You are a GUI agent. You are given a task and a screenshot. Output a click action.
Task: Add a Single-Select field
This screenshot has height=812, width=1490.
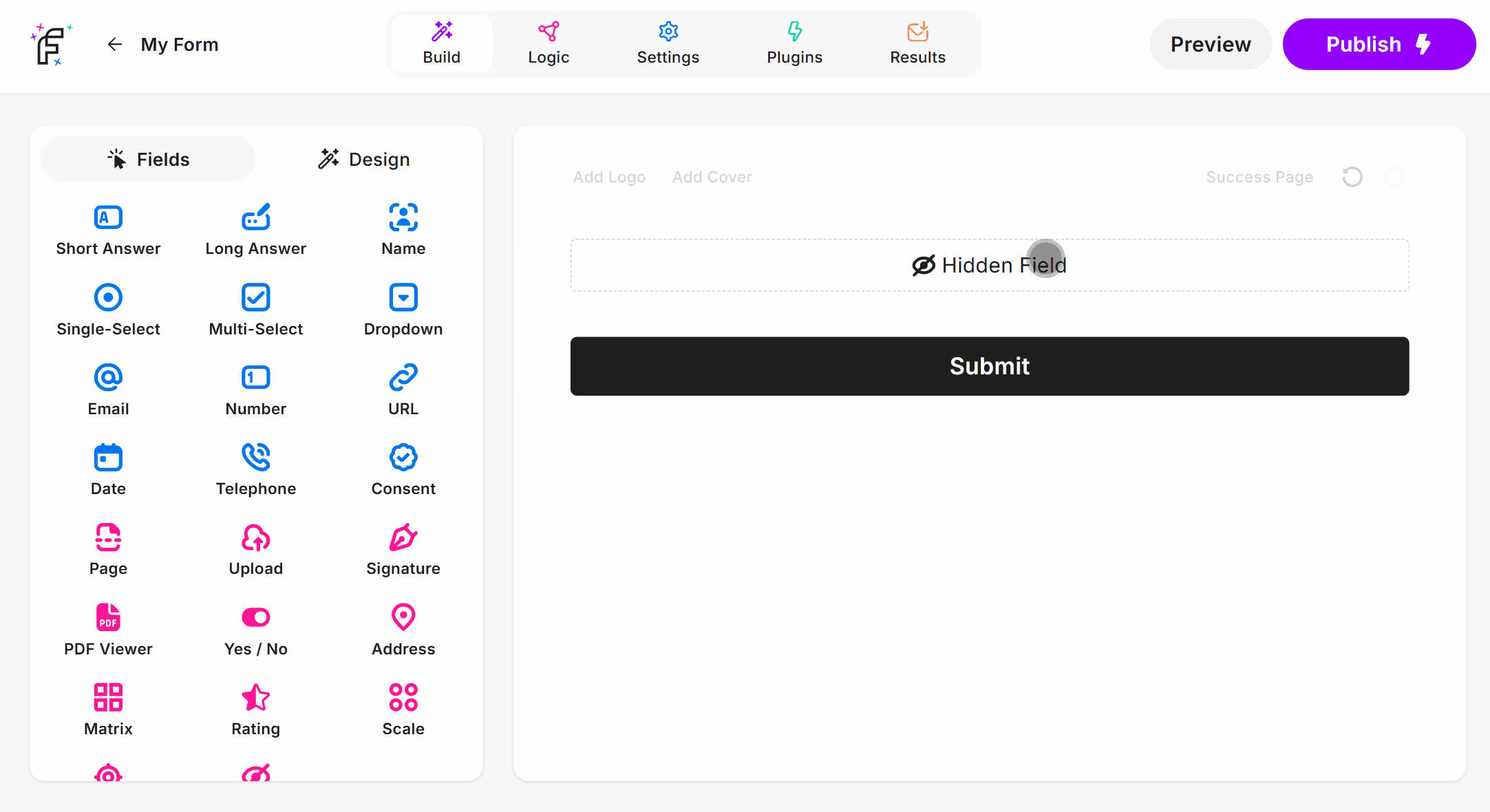point(108,311)
